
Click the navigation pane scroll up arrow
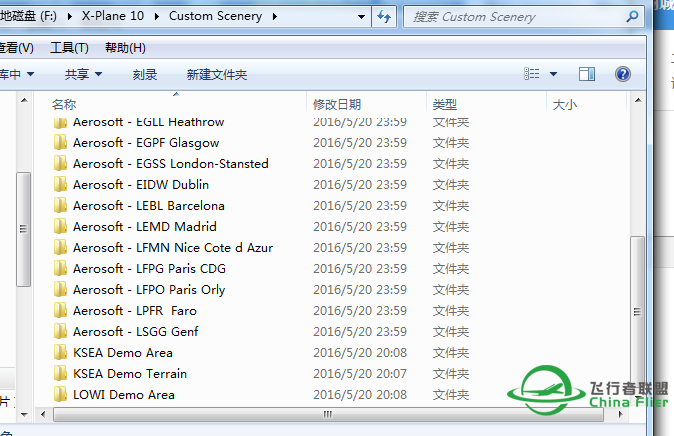click(24, 101)
